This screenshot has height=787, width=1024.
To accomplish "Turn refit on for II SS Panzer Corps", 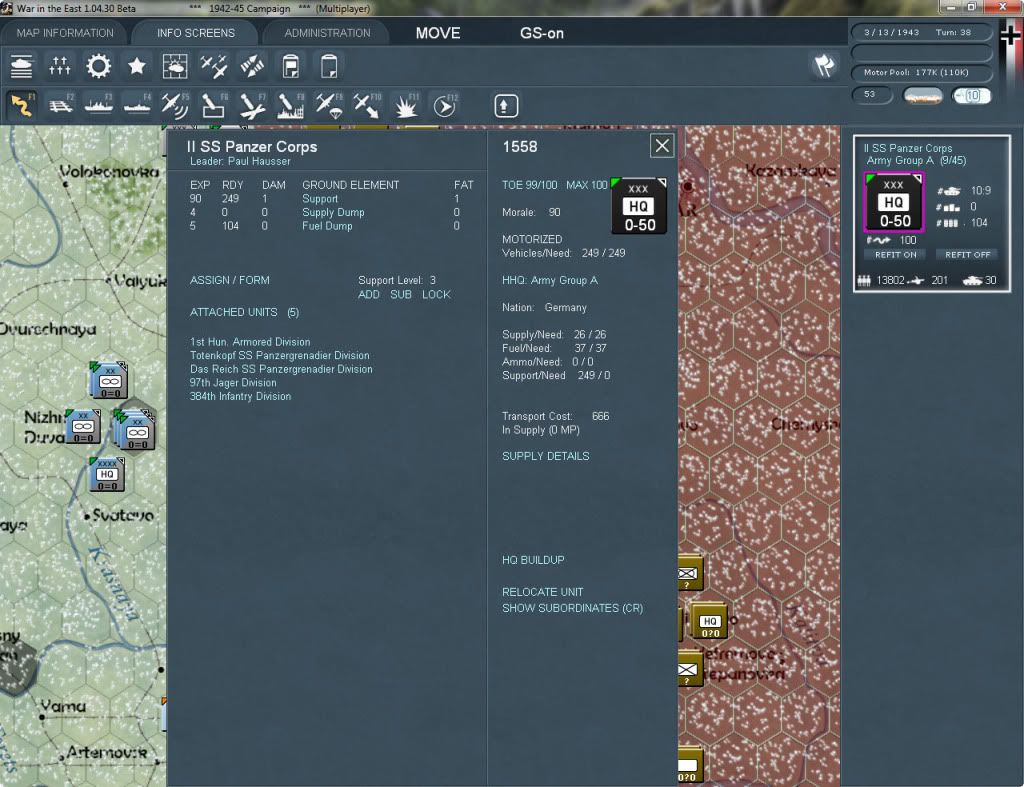I will pyautogui.click(x=895, y=255).
